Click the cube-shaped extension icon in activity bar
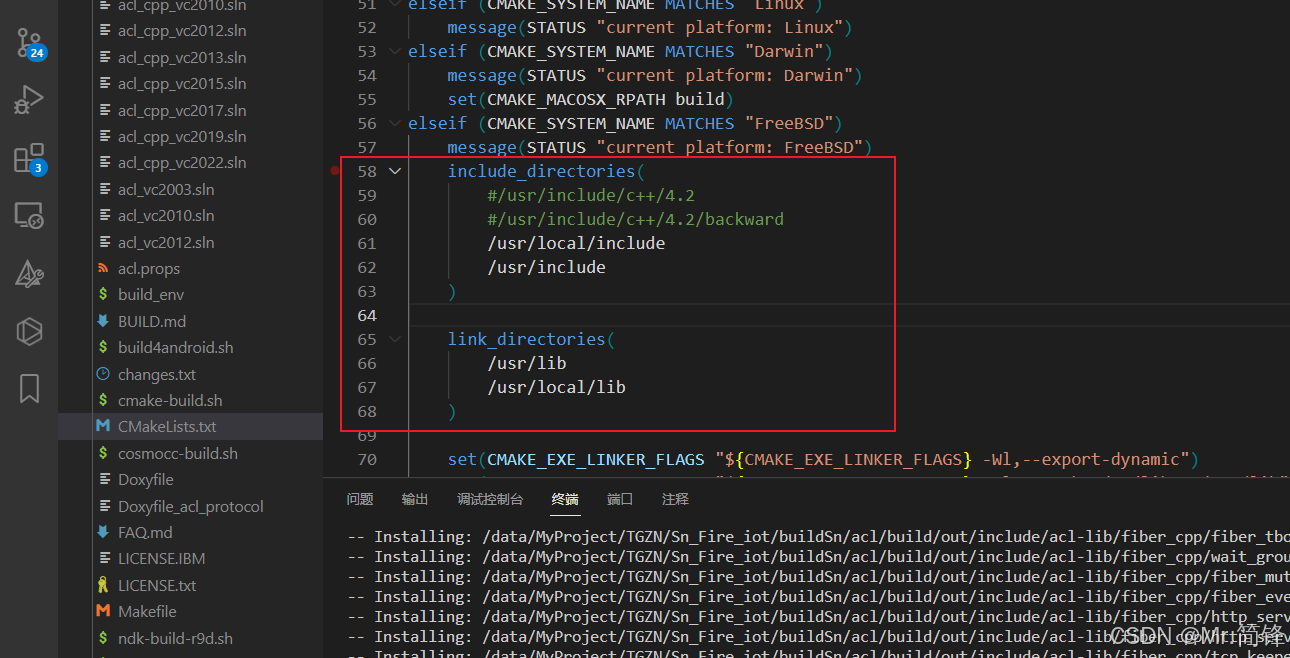The image size is (1290, 658). [x=27, y=331]
